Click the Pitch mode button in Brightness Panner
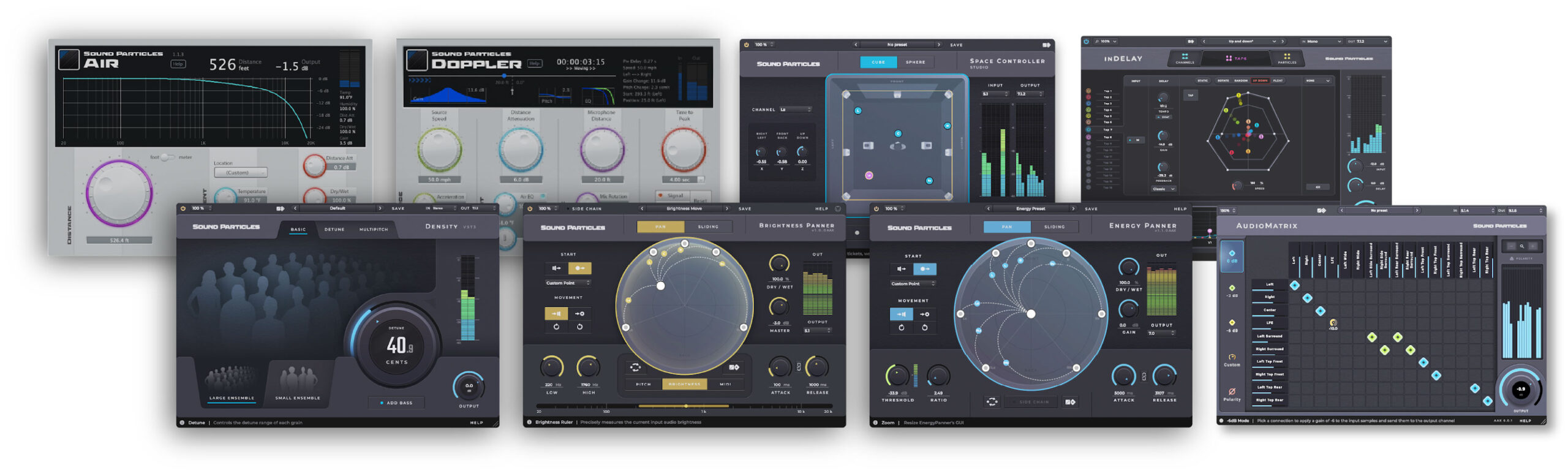The width and height of the screenshot is (1568, 476). pyautogui.click(x=643, y=384)
